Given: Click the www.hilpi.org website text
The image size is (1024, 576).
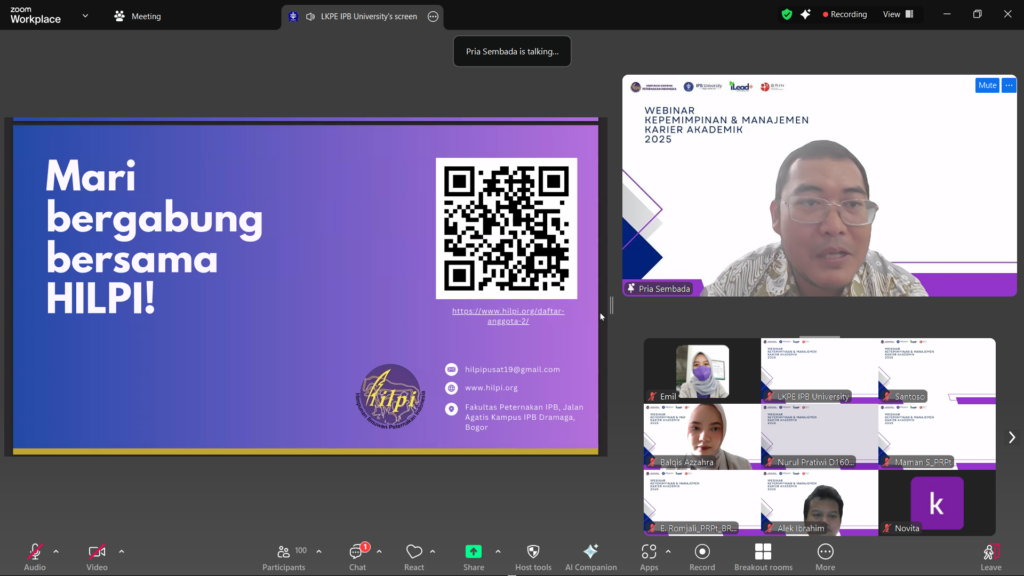Looking at the screenshot, I should (x=491, y=388).
